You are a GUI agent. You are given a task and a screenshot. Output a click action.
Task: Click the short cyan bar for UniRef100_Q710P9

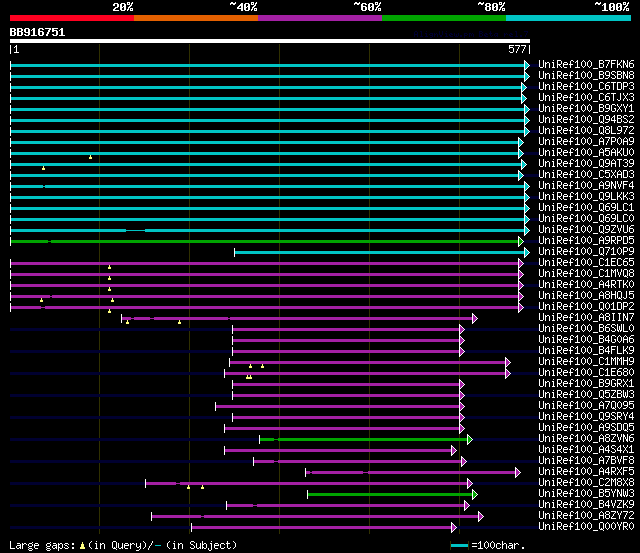click(380, 253)
